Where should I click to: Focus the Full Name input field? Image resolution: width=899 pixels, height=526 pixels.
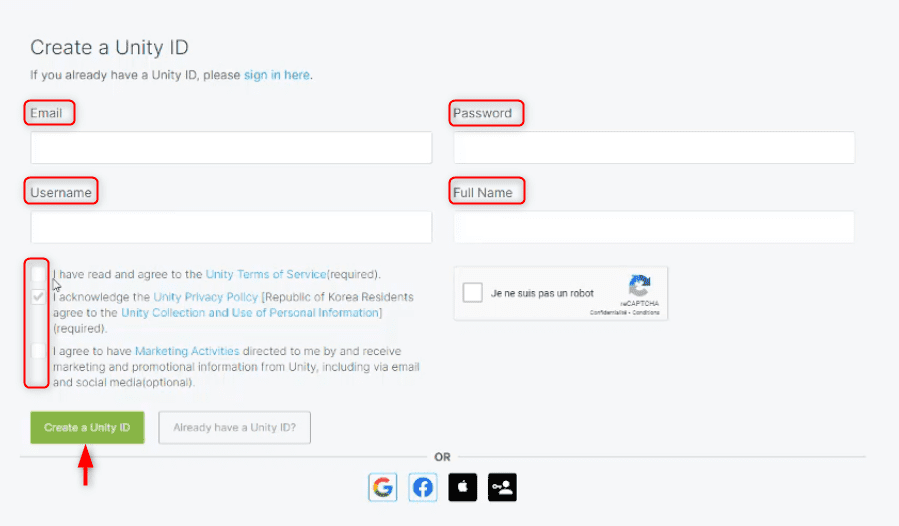point(654,227)
